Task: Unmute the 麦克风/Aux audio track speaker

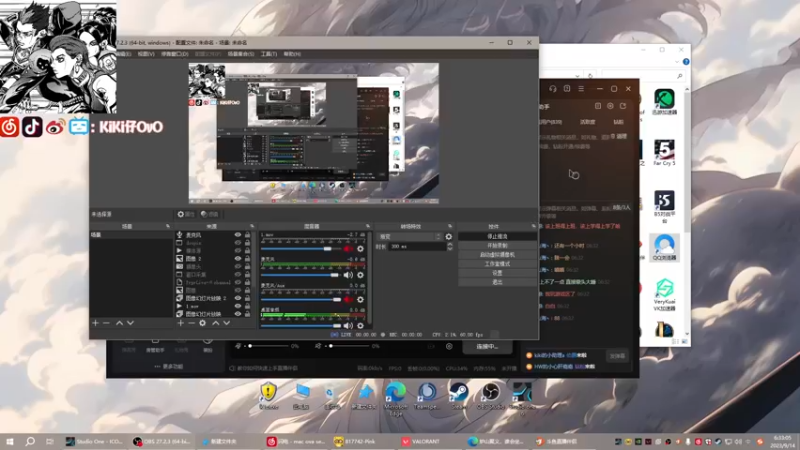Action: (x=348, y=299)
